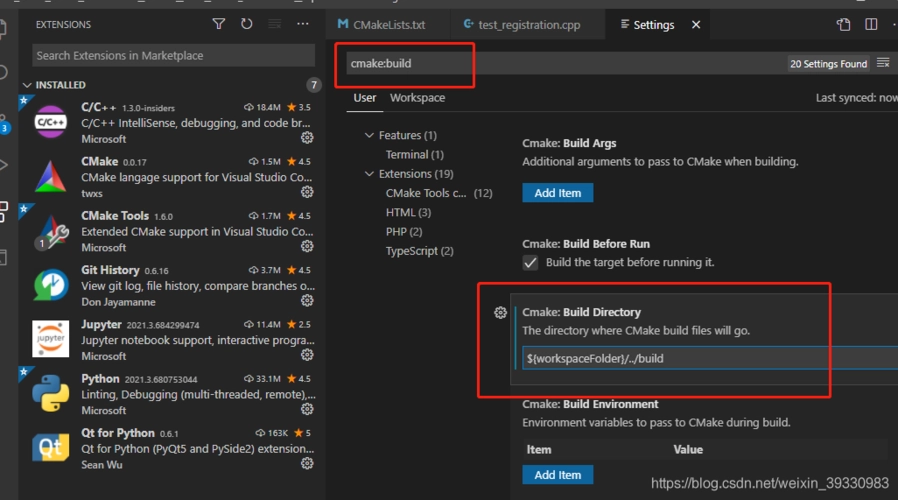Split the editor to the right
This screenshot has height=500, width=898.
point(871,25)
